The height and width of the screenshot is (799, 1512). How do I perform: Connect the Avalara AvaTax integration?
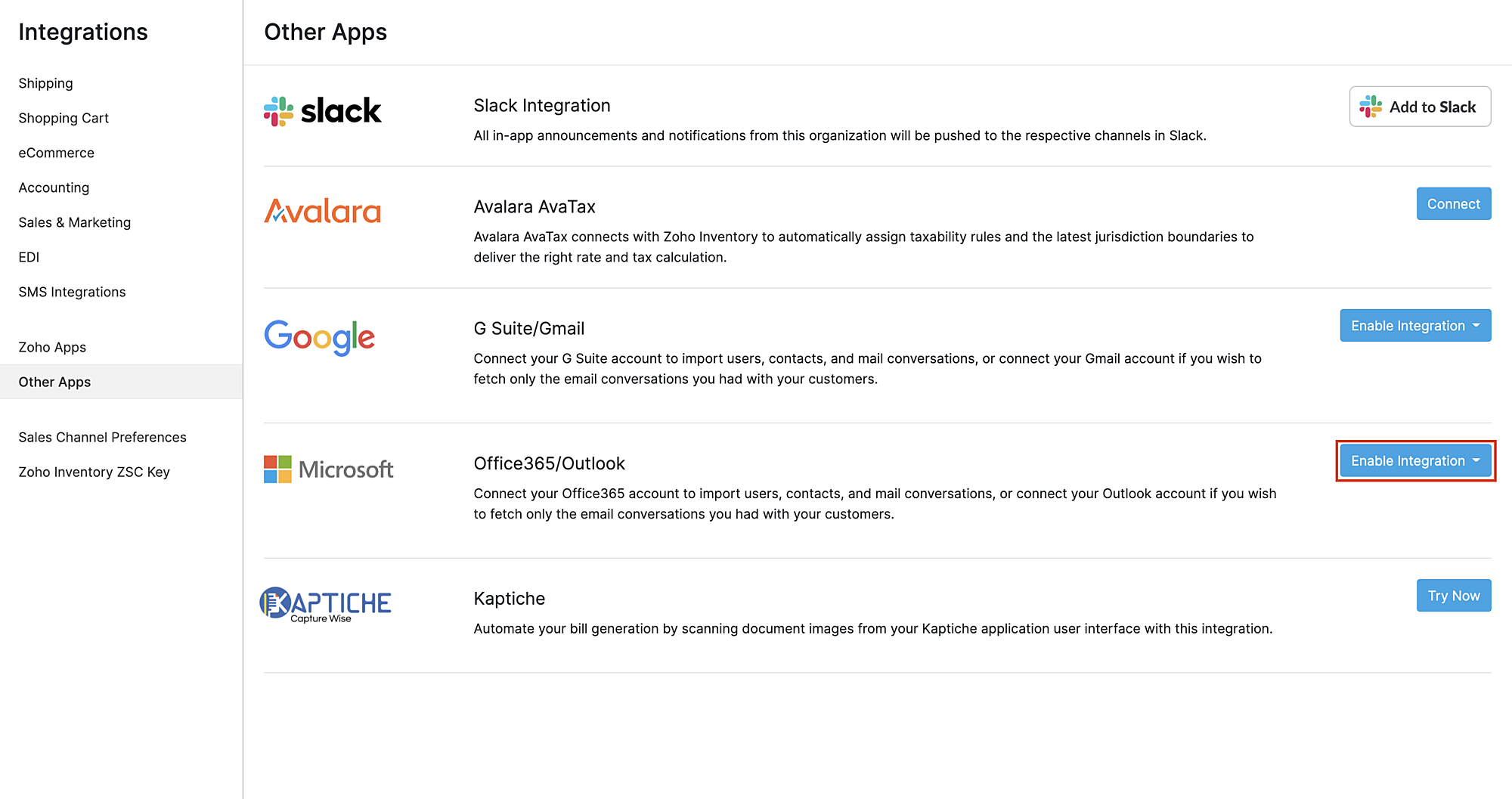1453,204
